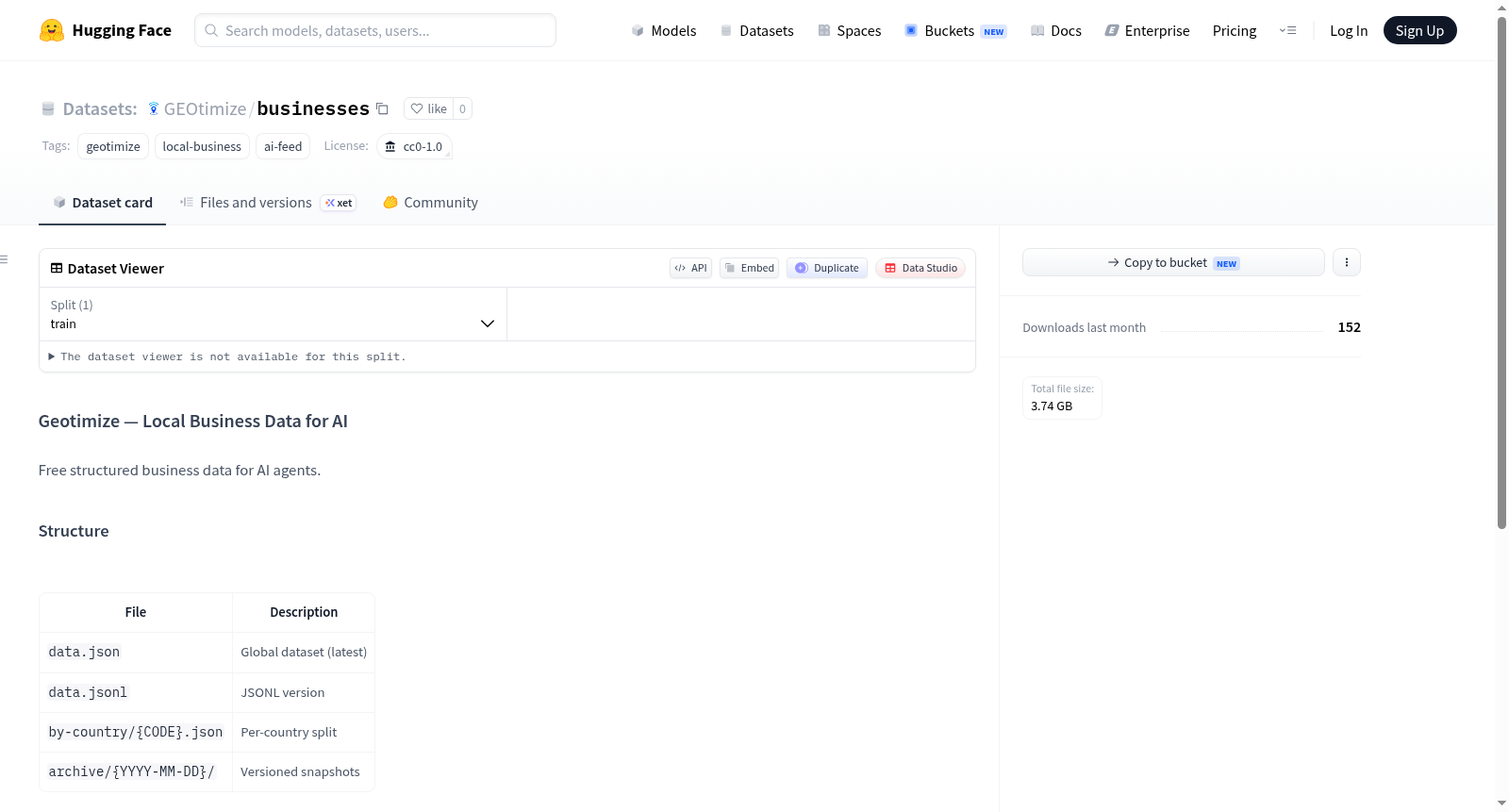The width and height of the screenshot is (1509, 812).
Task: Click the local-business tag
Action: tap(202, 146)
